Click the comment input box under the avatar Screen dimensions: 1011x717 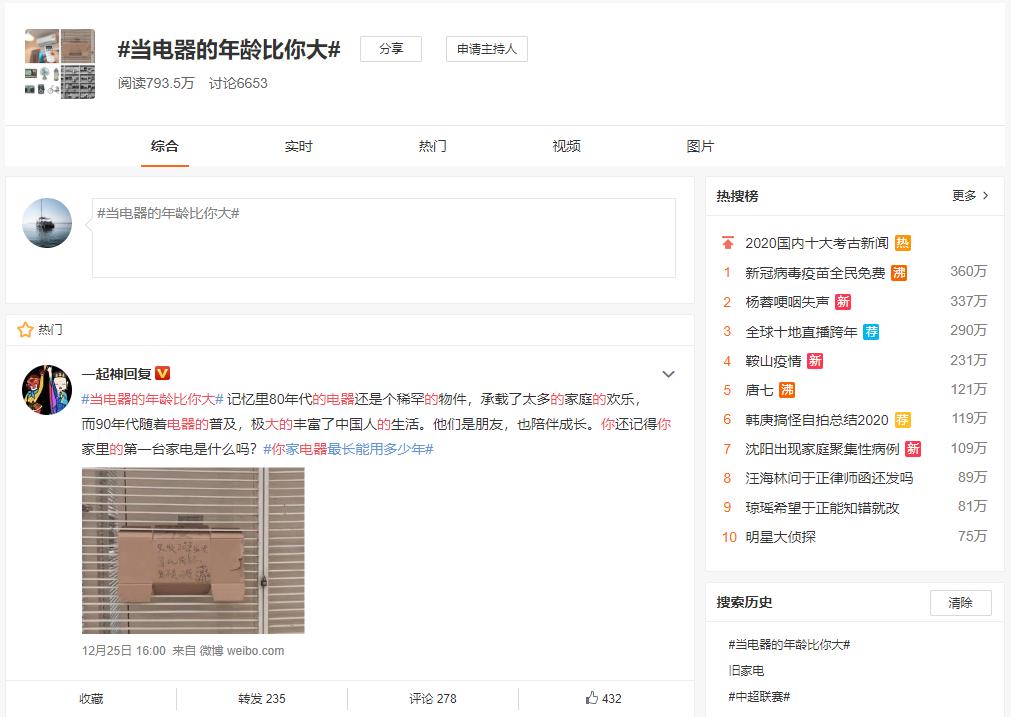(383, 238)
